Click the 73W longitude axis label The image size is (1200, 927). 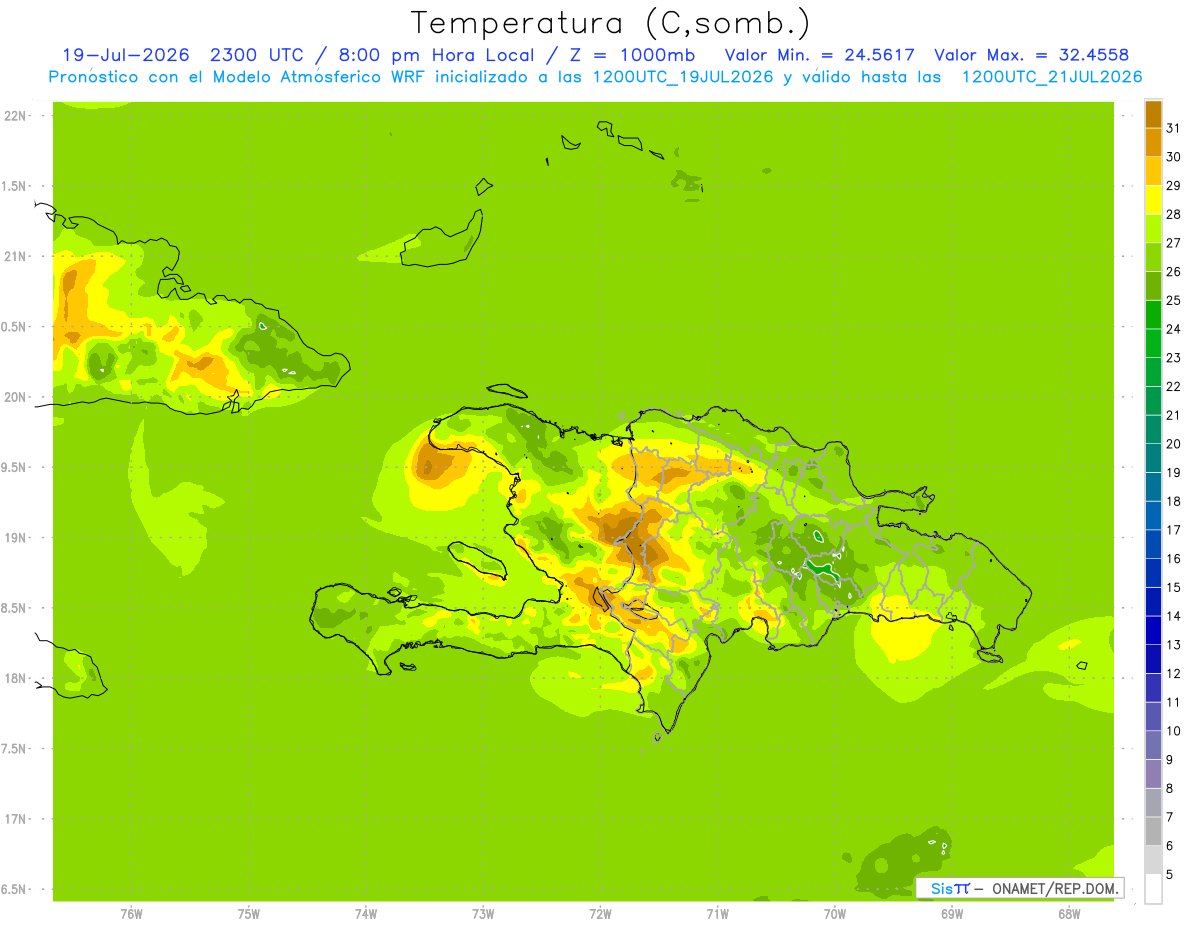(x=483, y=914)
